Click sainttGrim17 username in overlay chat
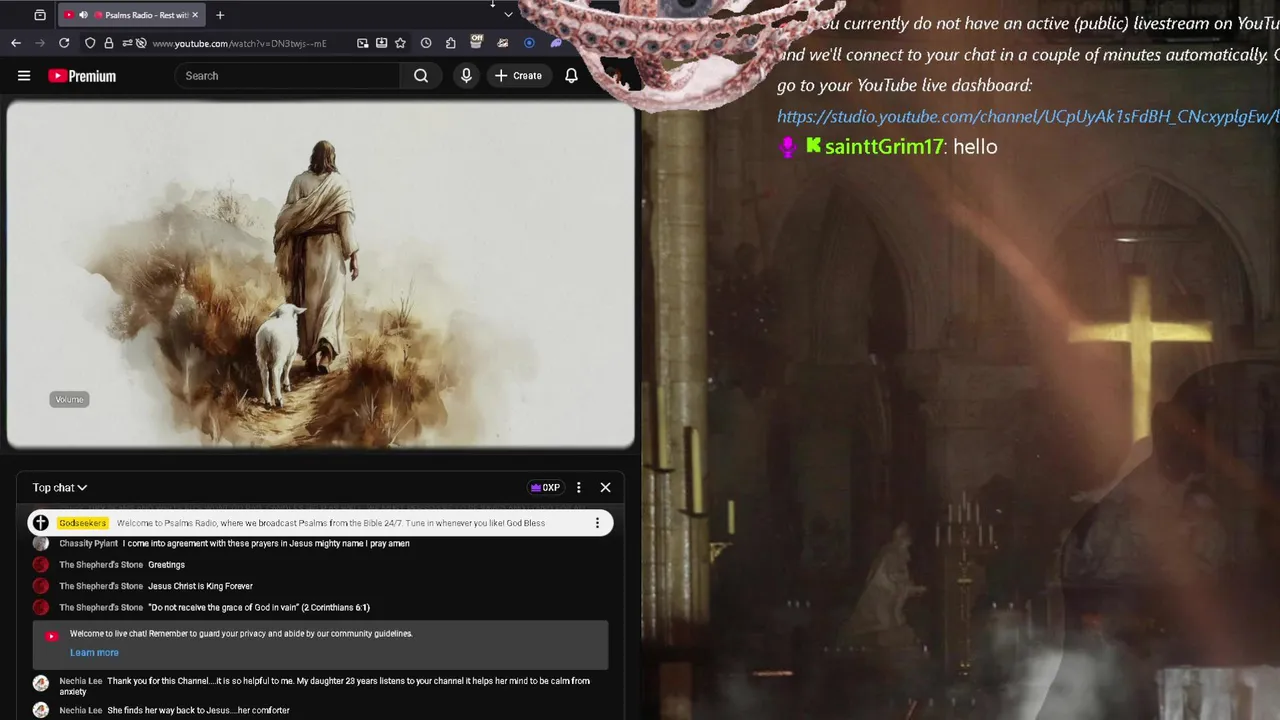Viewport: 1280px width, 720px height. click(x=884, y=146)
